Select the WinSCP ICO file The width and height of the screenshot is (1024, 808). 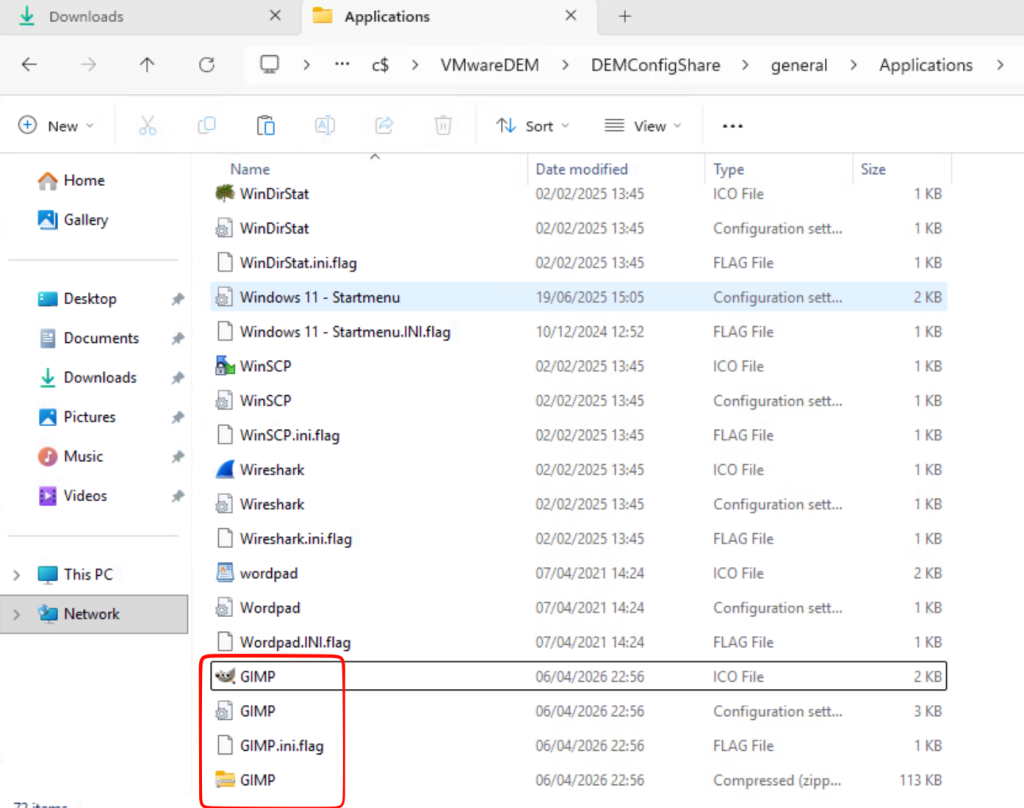click(x=579, y=366)
